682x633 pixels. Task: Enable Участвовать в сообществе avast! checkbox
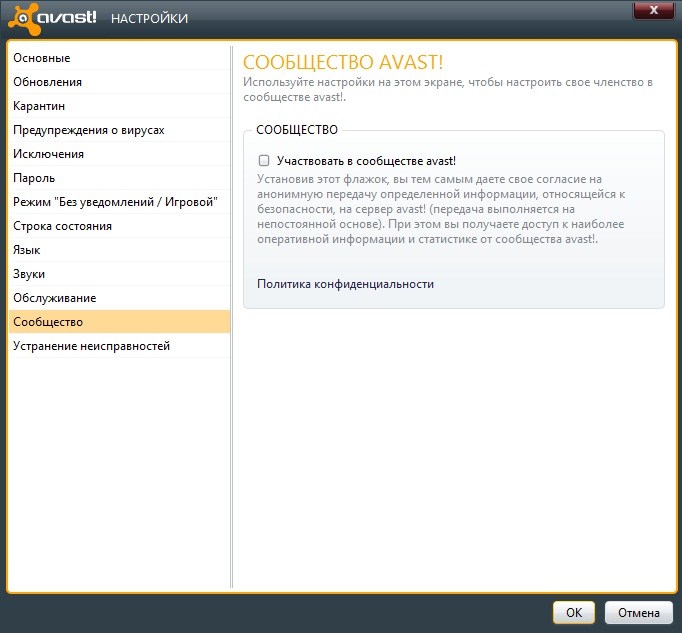[x=264, y=161]
